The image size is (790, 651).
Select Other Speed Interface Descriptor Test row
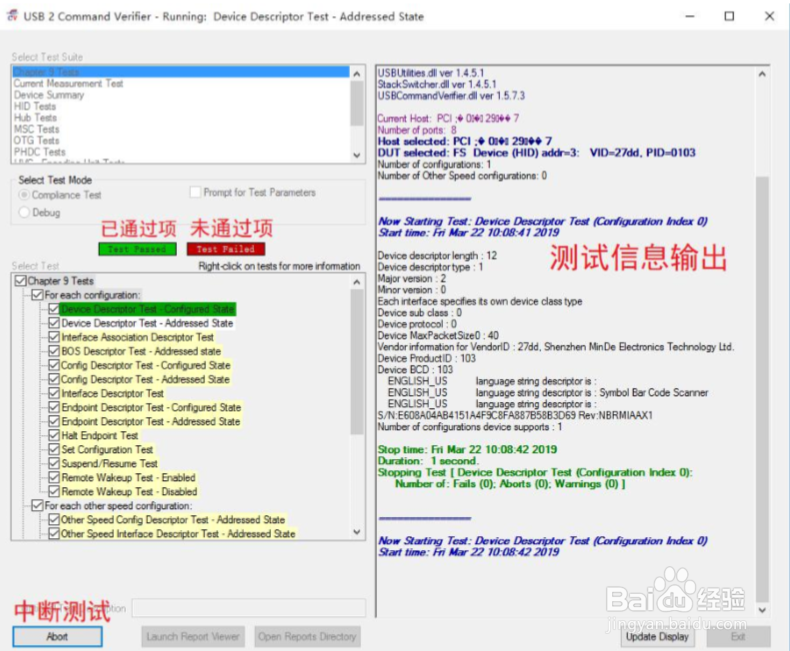click(178, 534)
